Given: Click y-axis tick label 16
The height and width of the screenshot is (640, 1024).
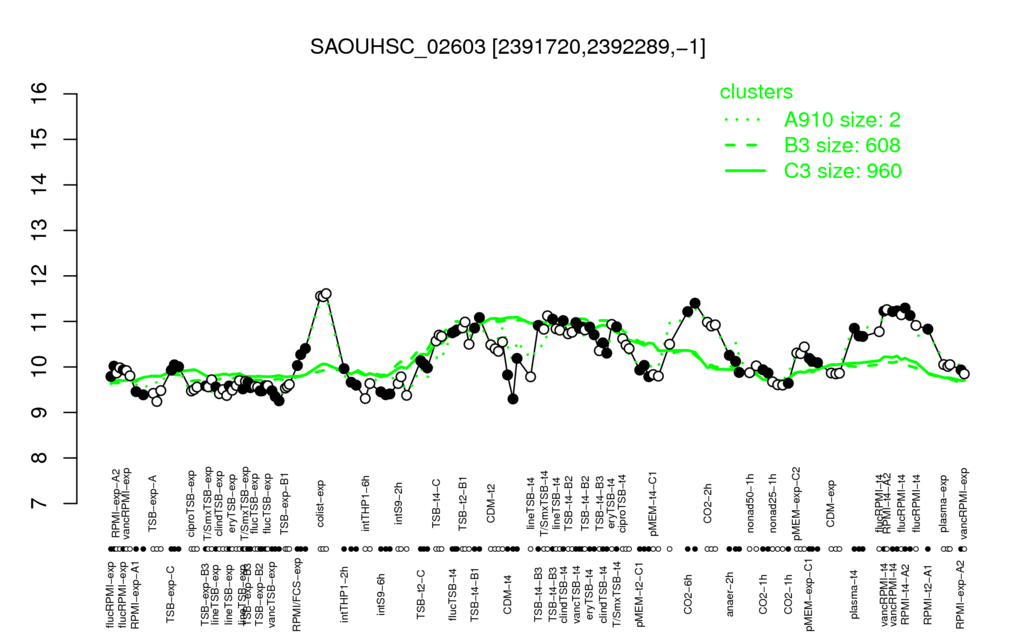Looking at the screenshot, I should (x=39, y=94).
